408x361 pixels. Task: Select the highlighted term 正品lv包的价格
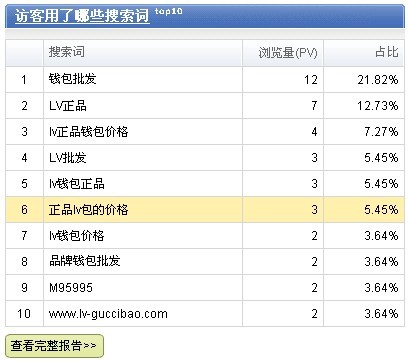(x=88, y=210)
